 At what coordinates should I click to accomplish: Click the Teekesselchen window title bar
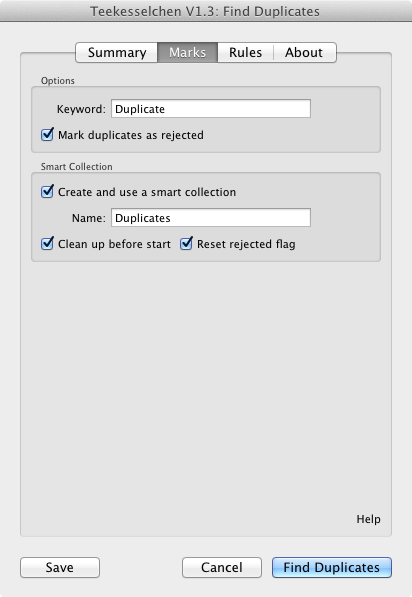point(206,11)
